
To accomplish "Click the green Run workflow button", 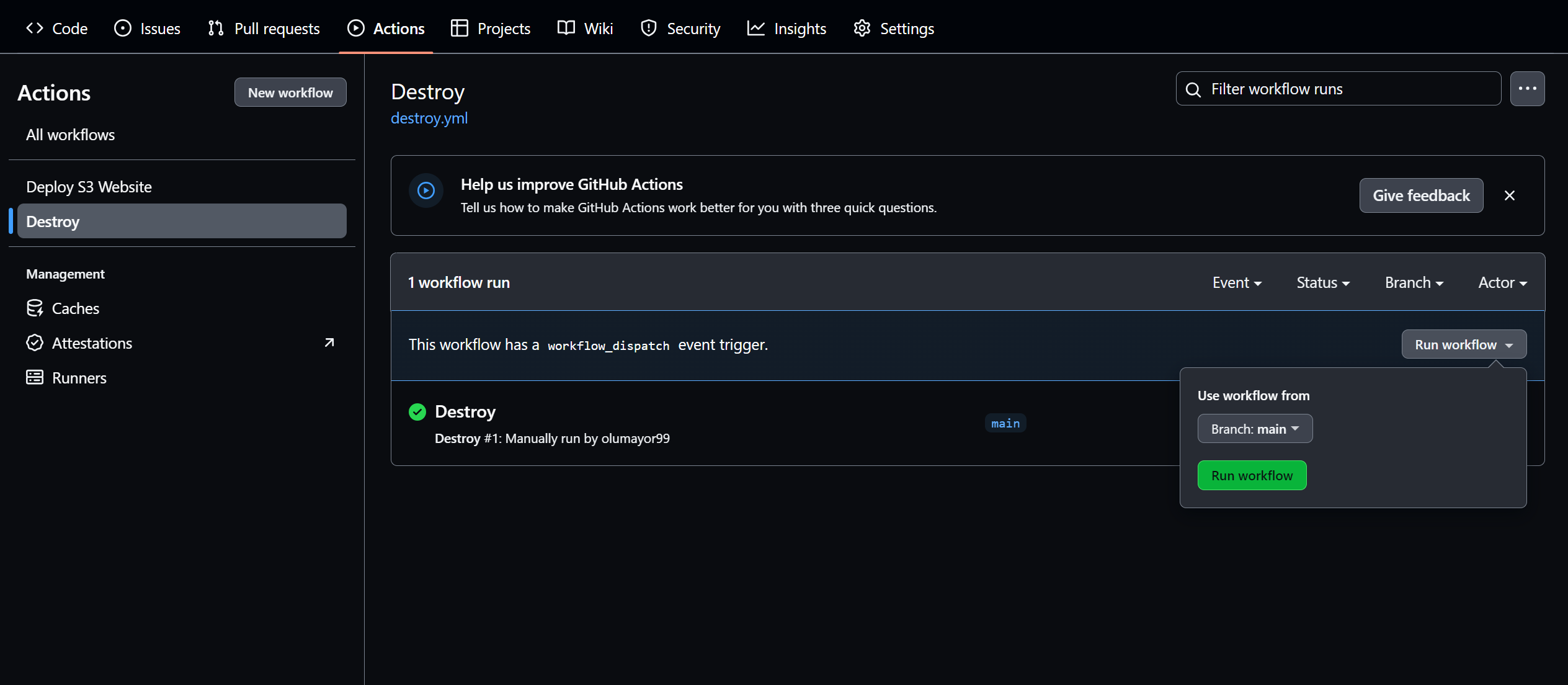I will click(1251, 475).
